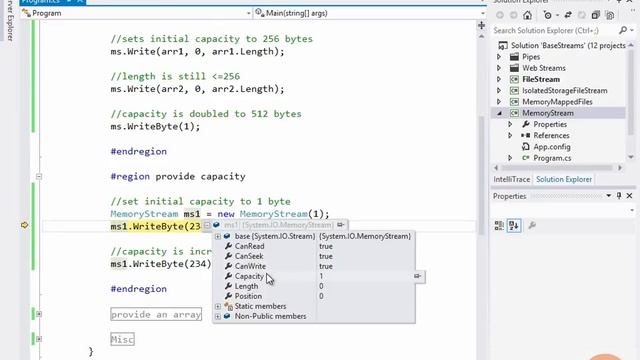The height and width of the screenshot is (360, 640).
Task: Select the Web Streams folder icon
Action: click(514, 68)
